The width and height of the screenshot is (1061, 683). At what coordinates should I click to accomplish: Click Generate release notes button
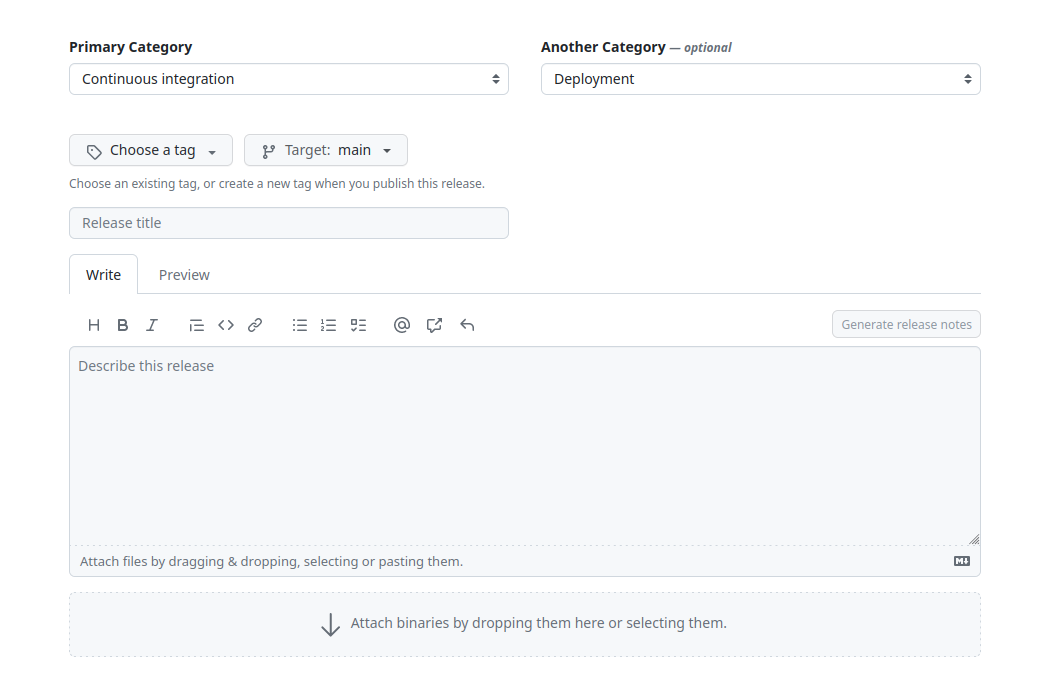point(906,324)
